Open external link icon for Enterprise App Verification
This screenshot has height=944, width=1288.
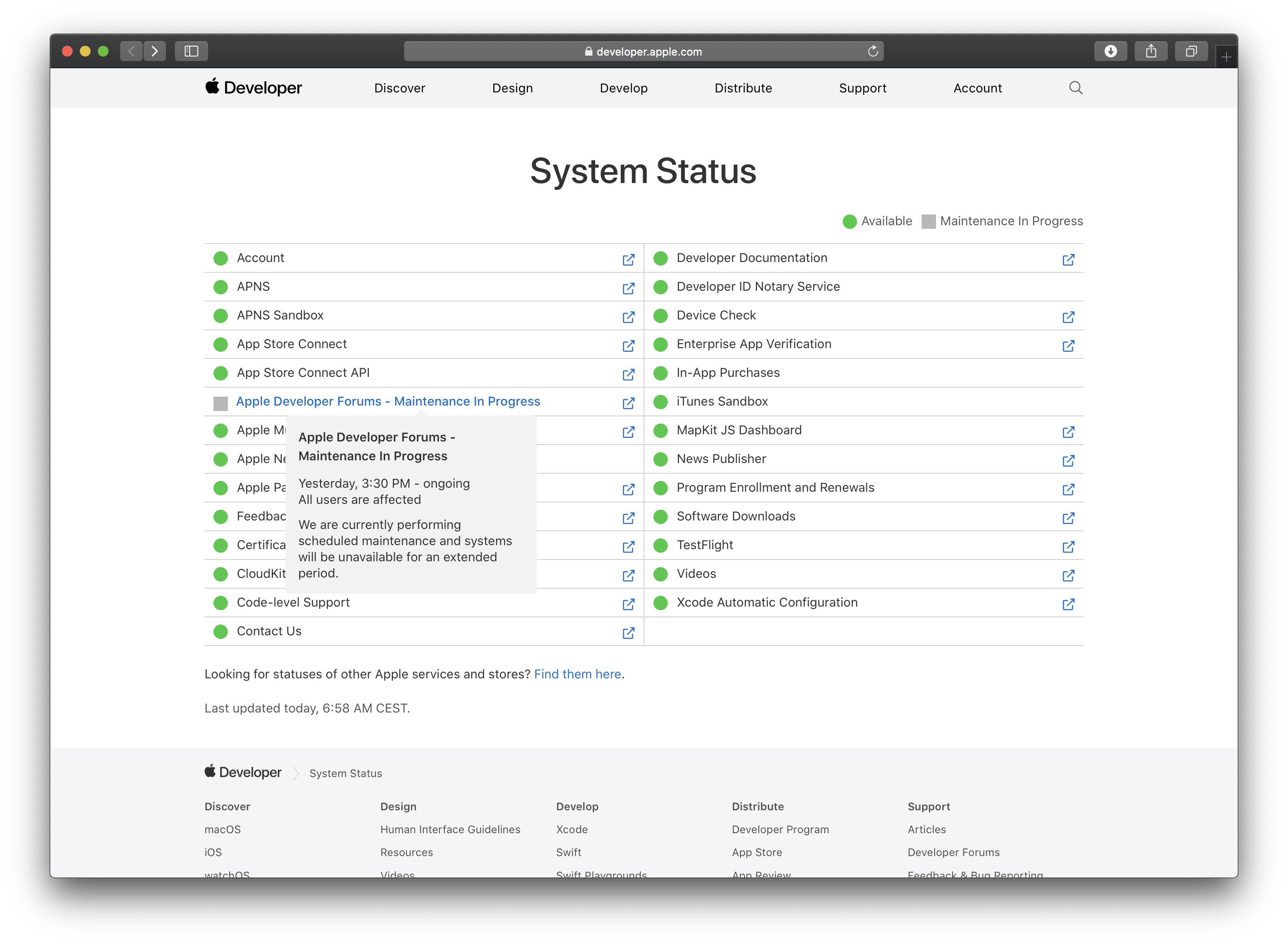pos(1068,345)
